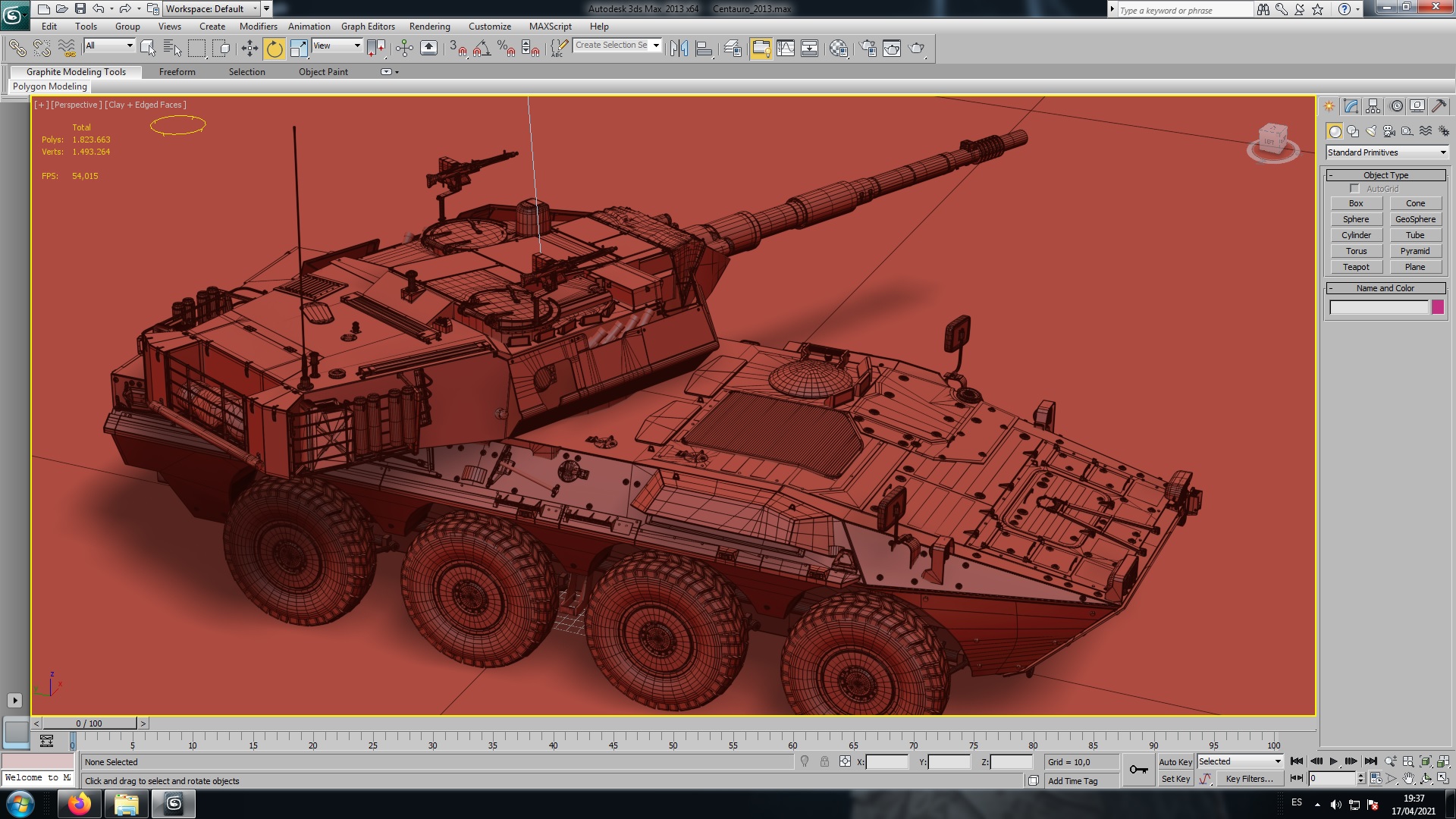
Task: Toggle the Selection Lock padlock icon
Action: pyautogui.click(x=824, y=761)
